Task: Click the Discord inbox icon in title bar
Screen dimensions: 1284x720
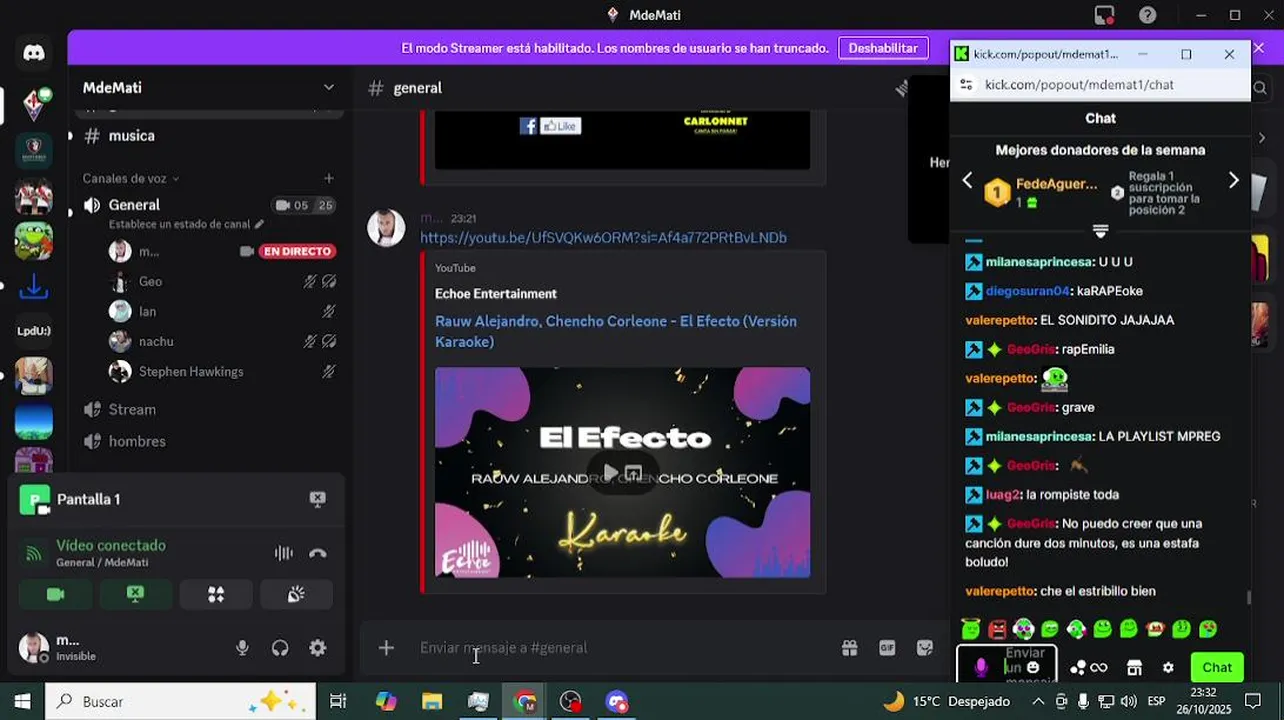Action: click(x=1104, y=15)
